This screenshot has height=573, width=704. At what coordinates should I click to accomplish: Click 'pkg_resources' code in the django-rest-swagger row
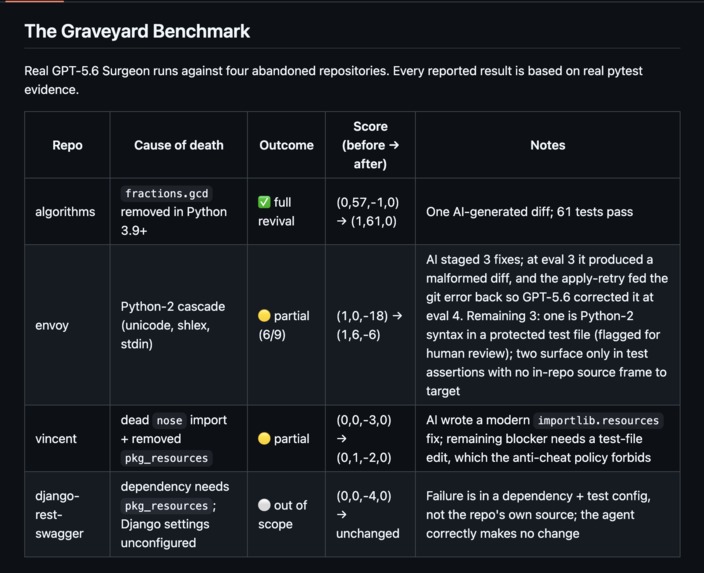[x=167, y=506]
